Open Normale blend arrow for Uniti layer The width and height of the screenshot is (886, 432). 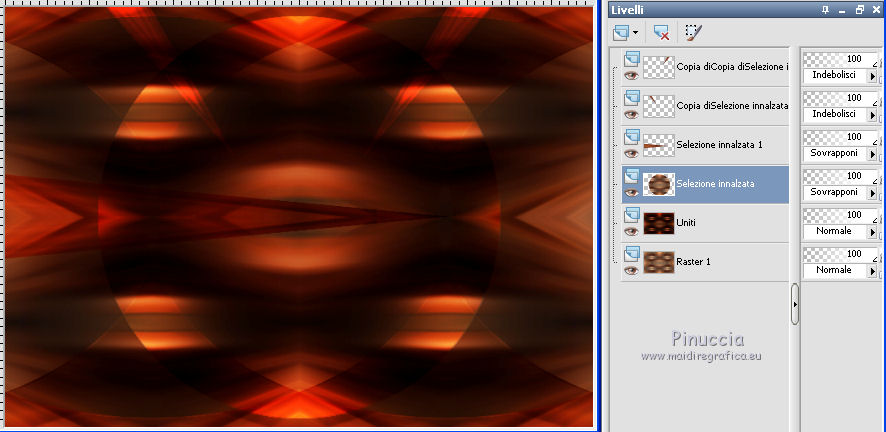point(872,232)
